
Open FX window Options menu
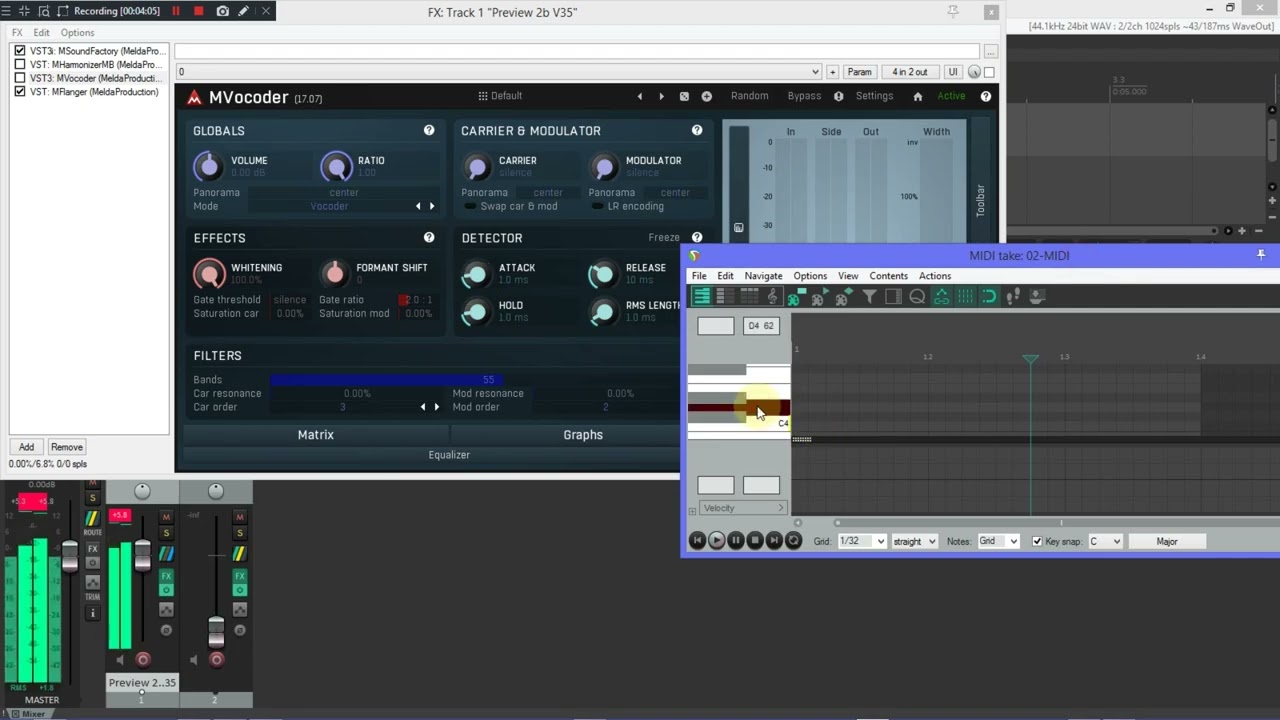tap(77, 33)
